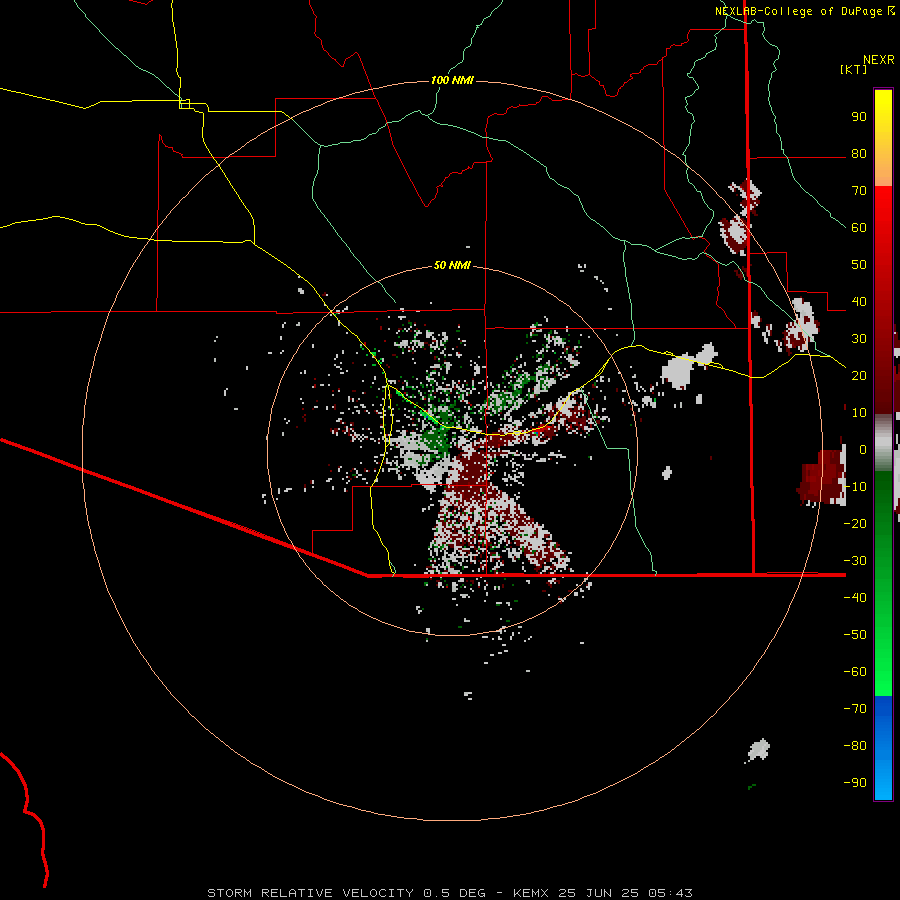Click the 40 value on the velocity scale
Screen dimensions: 900x900
click(x=859, y=301)
